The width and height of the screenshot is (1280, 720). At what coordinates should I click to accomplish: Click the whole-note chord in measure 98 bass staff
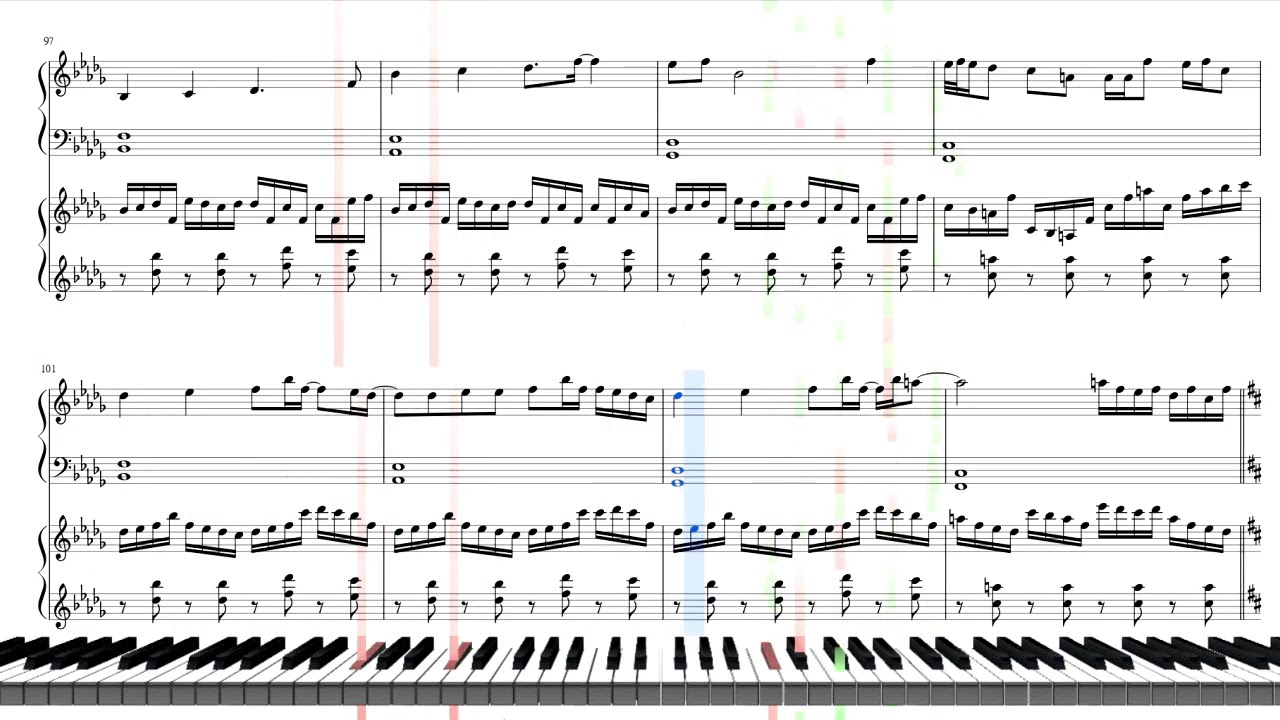click(x=396, y=145)
